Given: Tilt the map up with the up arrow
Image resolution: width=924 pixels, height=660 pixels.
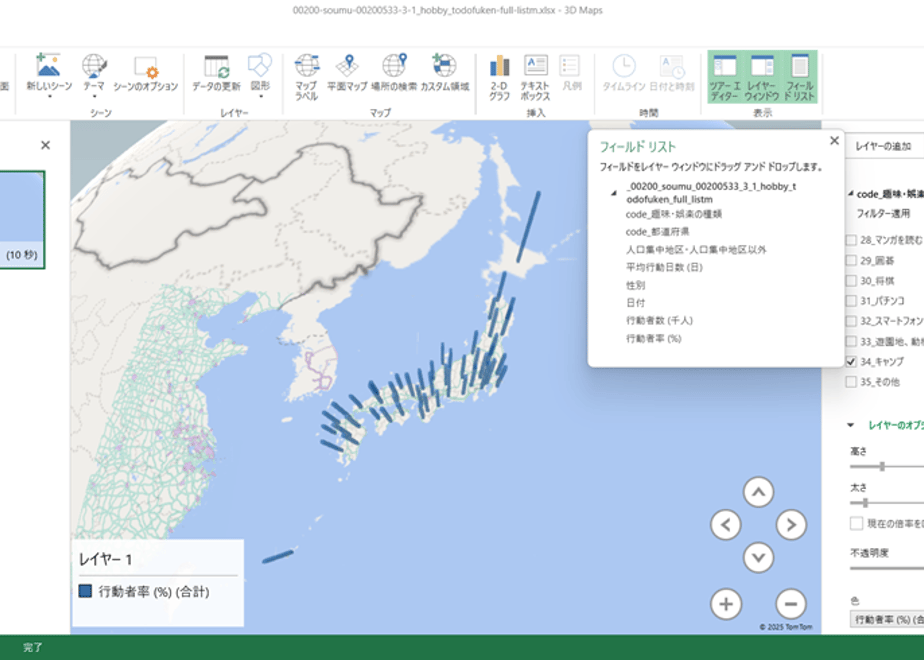Looking at the screenshot, I should click(758, 492).
